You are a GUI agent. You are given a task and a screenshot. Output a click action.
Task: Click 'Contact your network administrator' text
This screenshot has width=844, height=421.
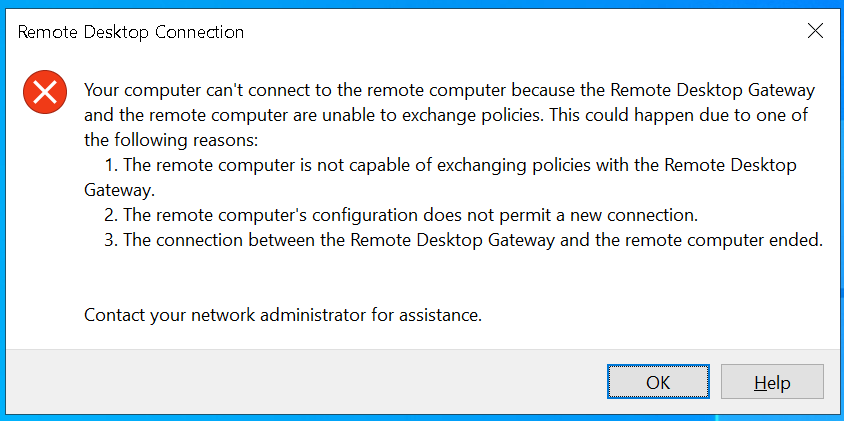(x=230, y=316)
